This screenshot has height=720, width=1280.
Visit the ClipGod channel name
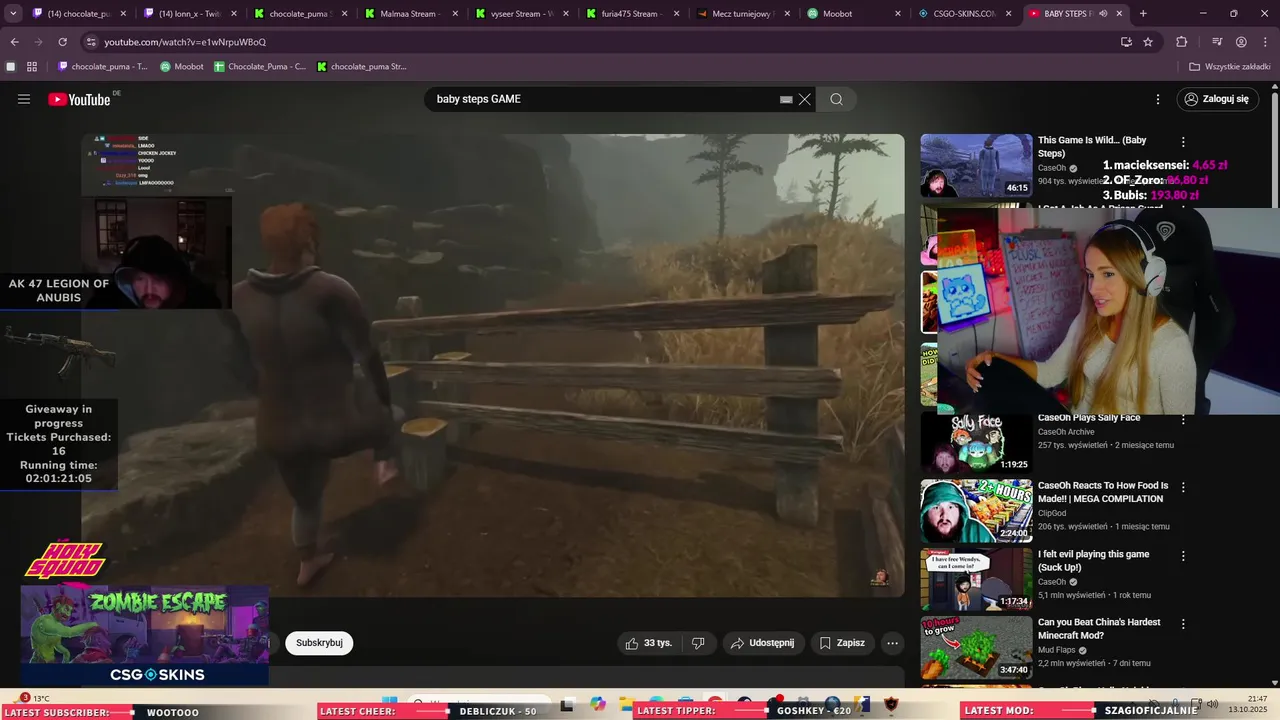(1054, 513)
